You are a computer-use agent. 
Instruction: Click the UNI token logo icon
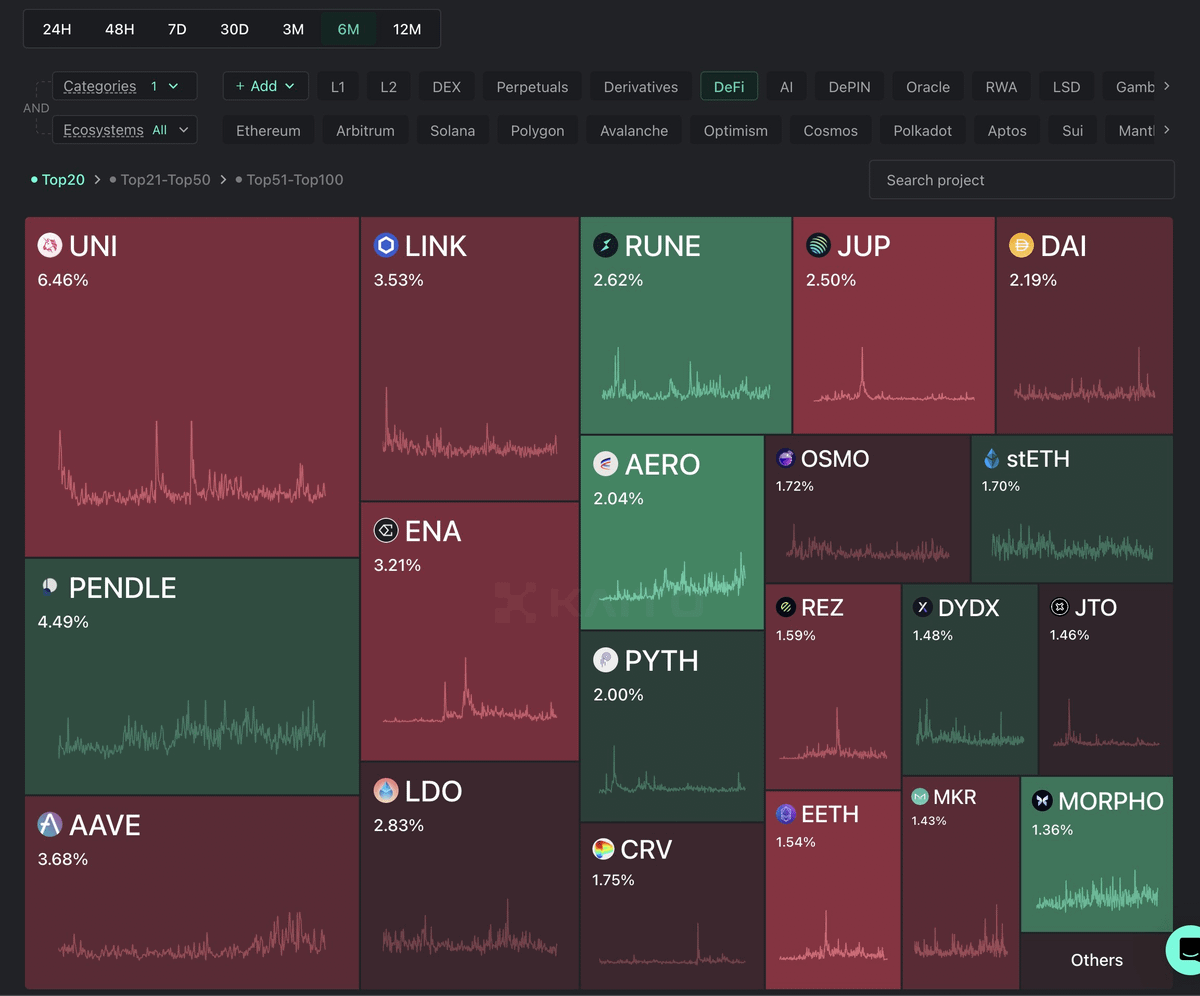[x=50, y=245]
